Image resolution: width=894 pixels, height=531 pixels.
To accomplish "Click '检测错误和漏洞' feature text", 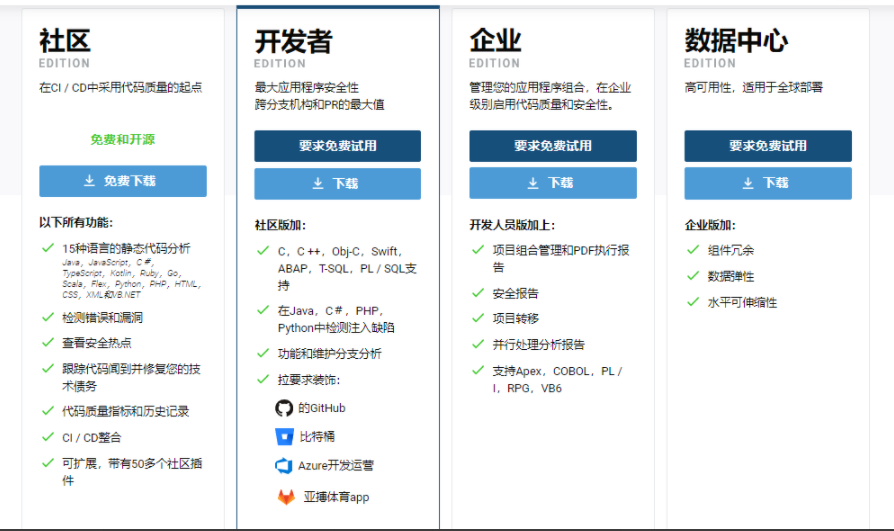I will (x=103, y=318).
